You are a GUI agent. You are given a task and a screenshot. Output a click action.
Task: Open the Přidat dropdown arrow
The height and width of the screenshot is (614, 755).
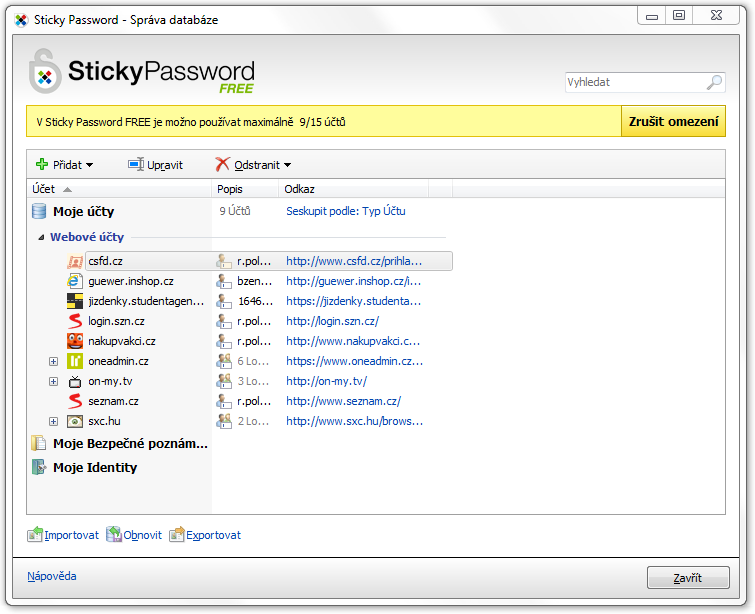pos(89,165)
